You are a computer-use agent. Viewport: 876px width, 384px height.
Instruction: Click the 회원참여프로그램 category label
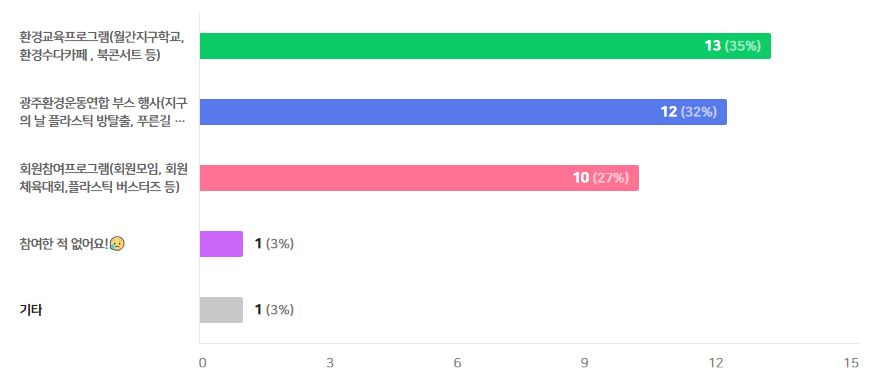(103, 178)
